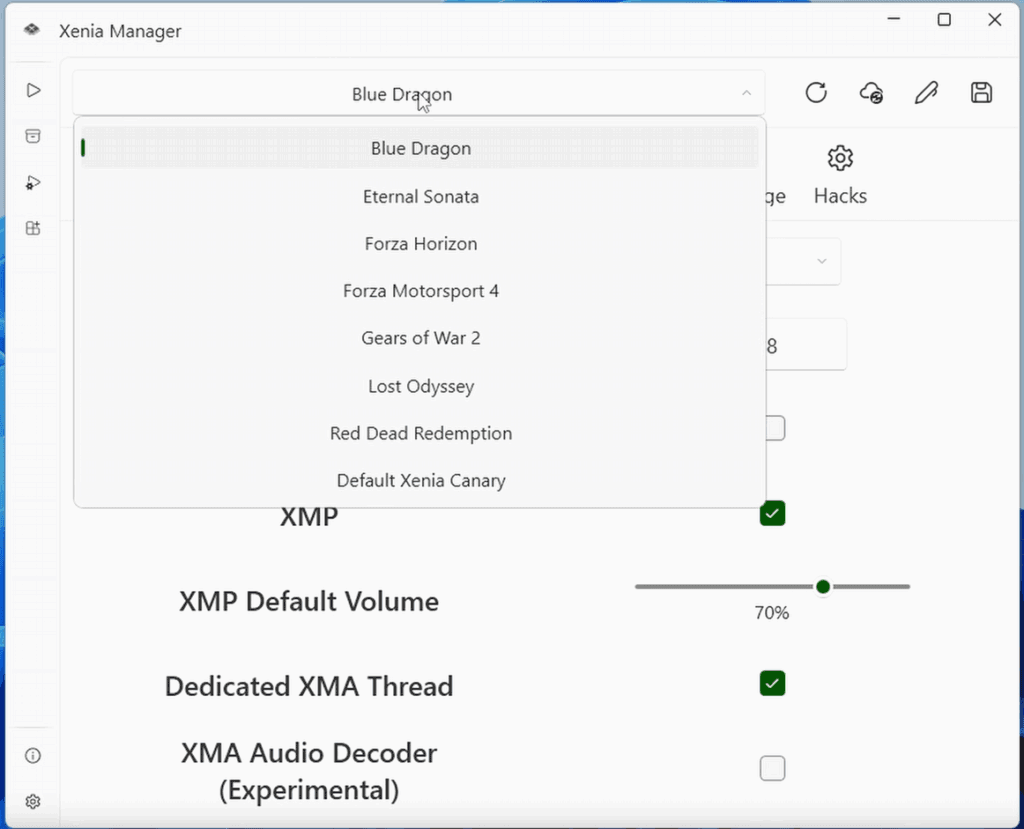Viewport: 1024px width, 829px height.
Task: Choose Eternal Sonata in the dropdown
Action: point(420,197)
